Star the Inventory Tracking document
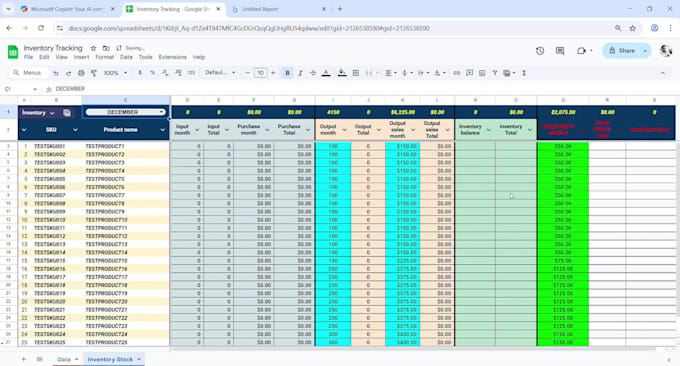Image resolution: width=680 pixels, height=366 pixels. pyautogui.click(x=93, y=48)
